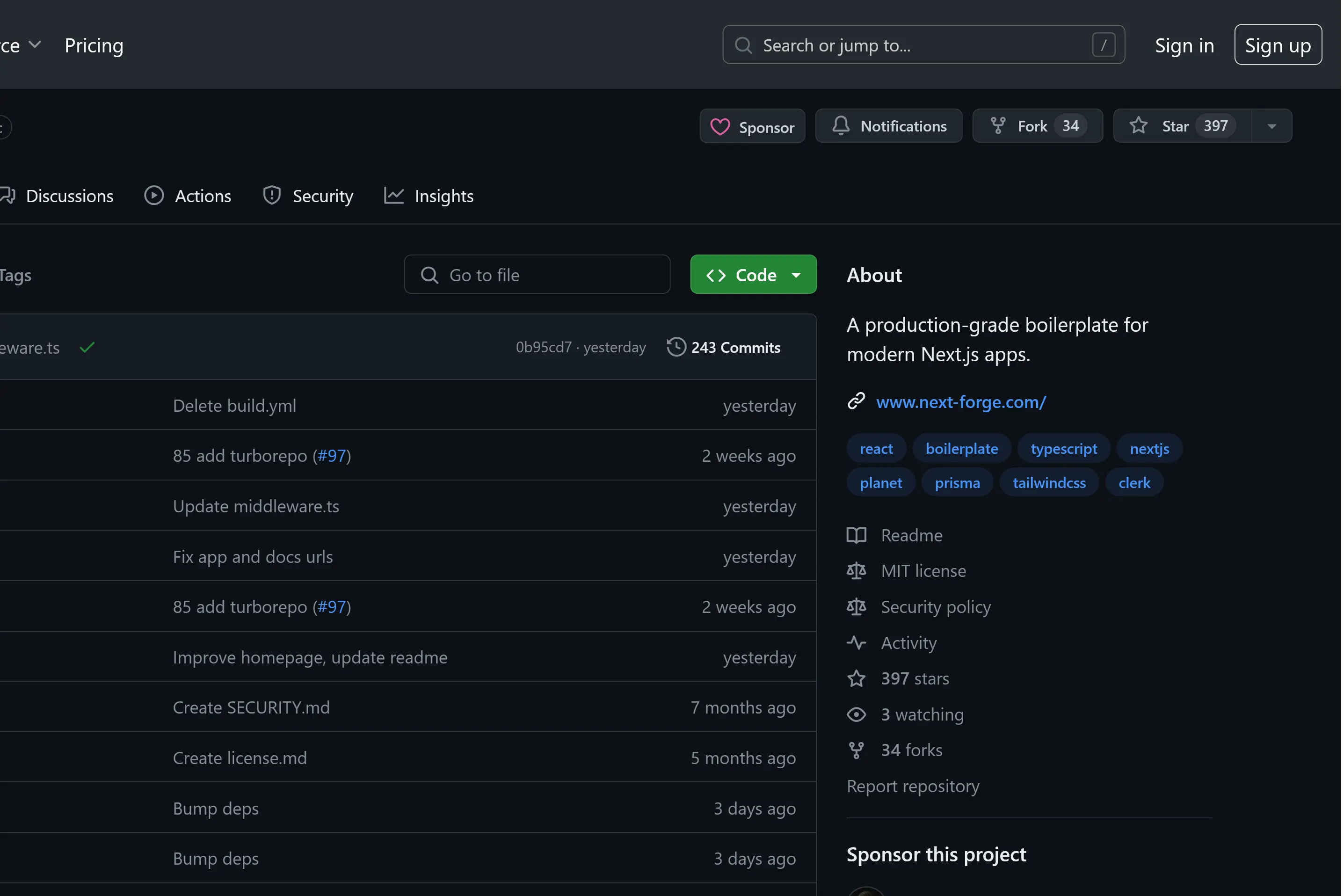
Task: Click the Sign up button
Action: pos(1277,45)
